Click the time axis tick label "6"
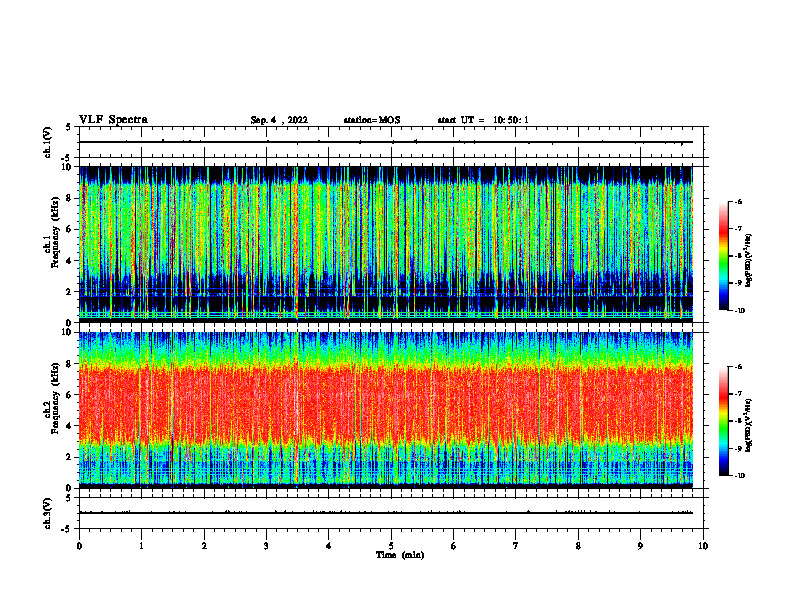792x612 pixels. 454,546
